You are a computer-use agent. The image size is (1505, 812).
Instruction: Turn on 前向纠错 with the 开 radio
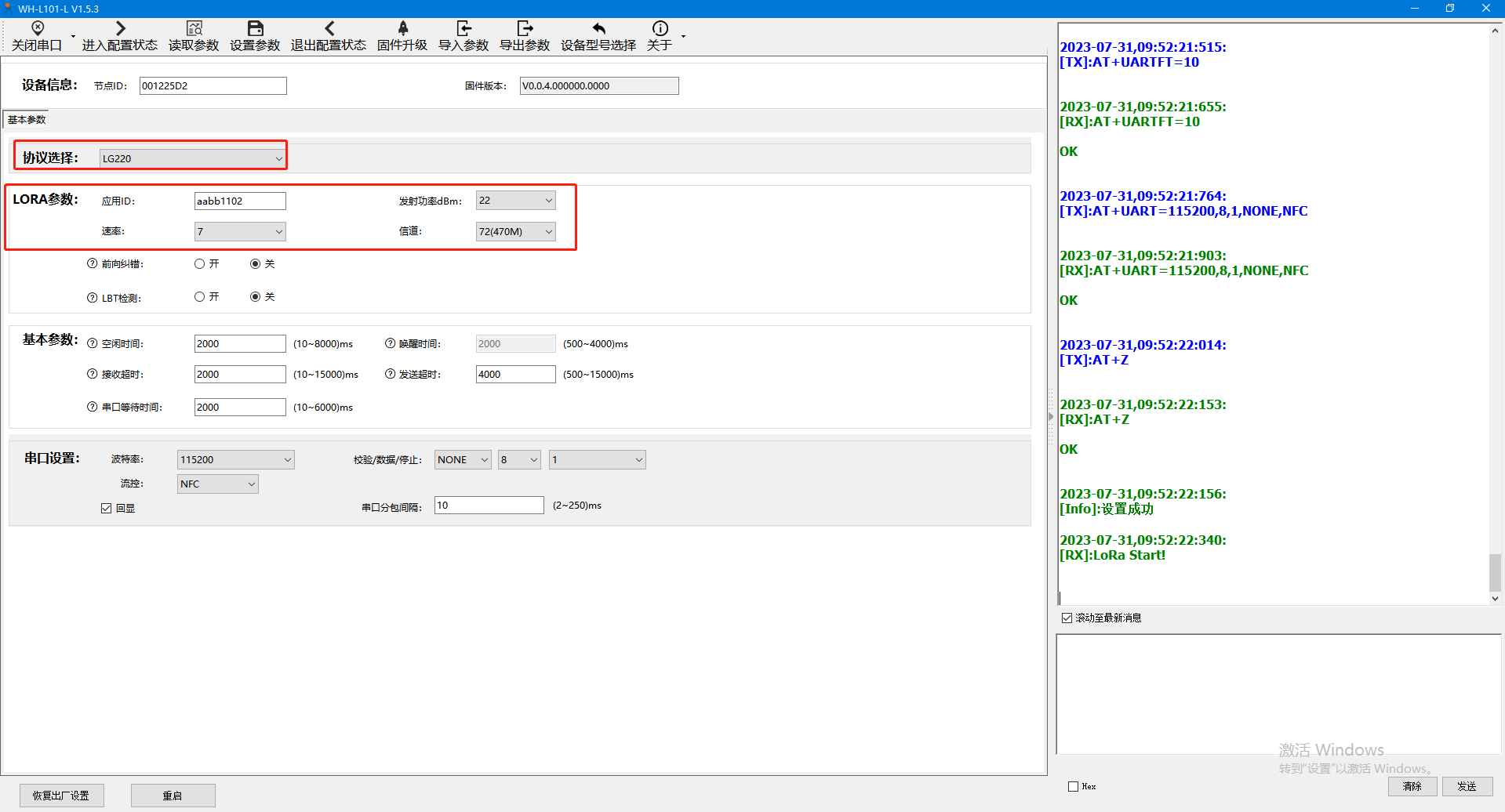click(200, 264)
